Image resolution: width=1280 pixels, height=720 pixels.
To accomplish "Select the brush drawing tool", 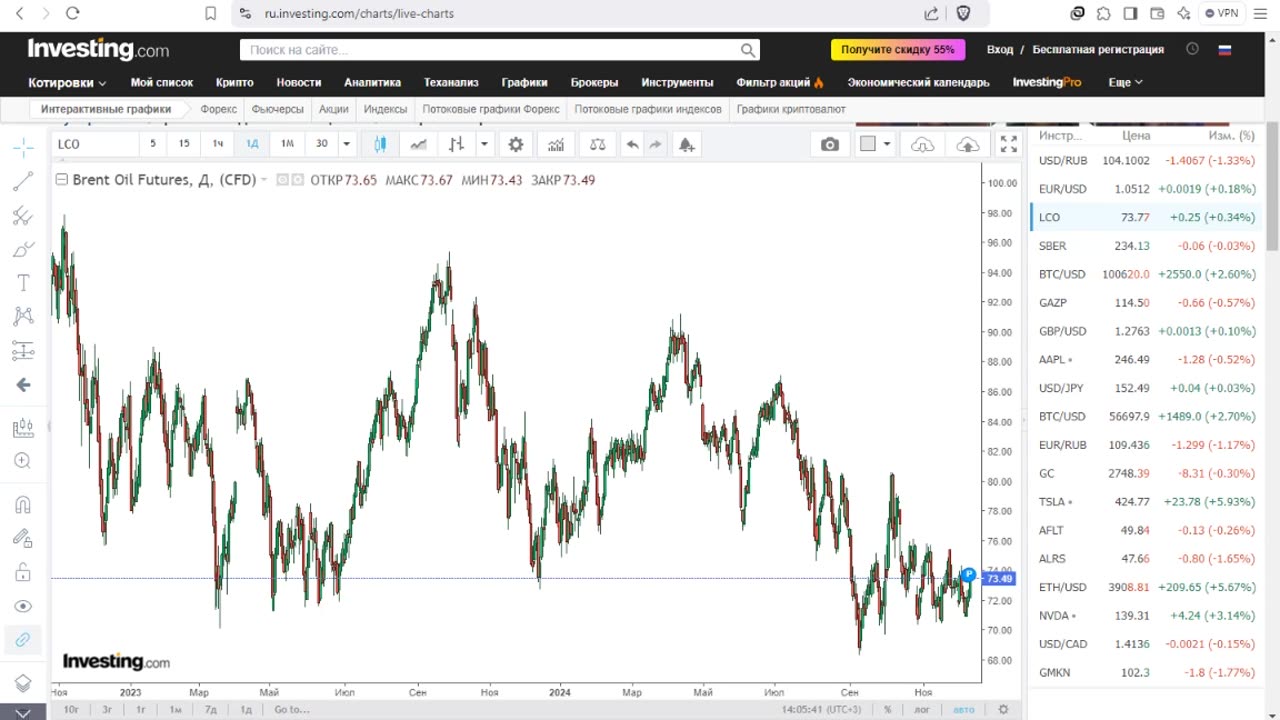I will [x=23, y=249].
